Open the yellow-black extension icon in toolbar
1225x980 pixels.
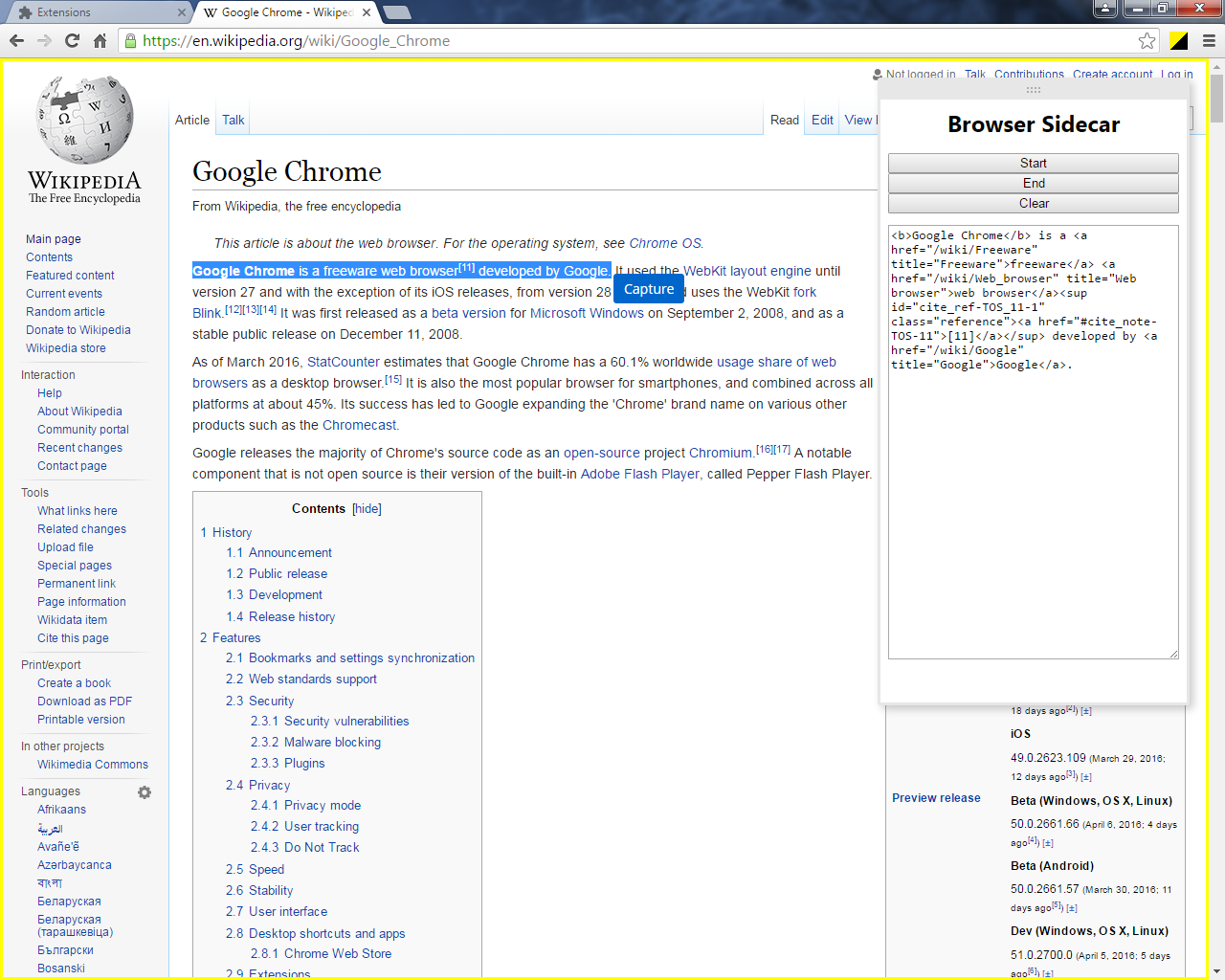click(x=1178, y=40)
